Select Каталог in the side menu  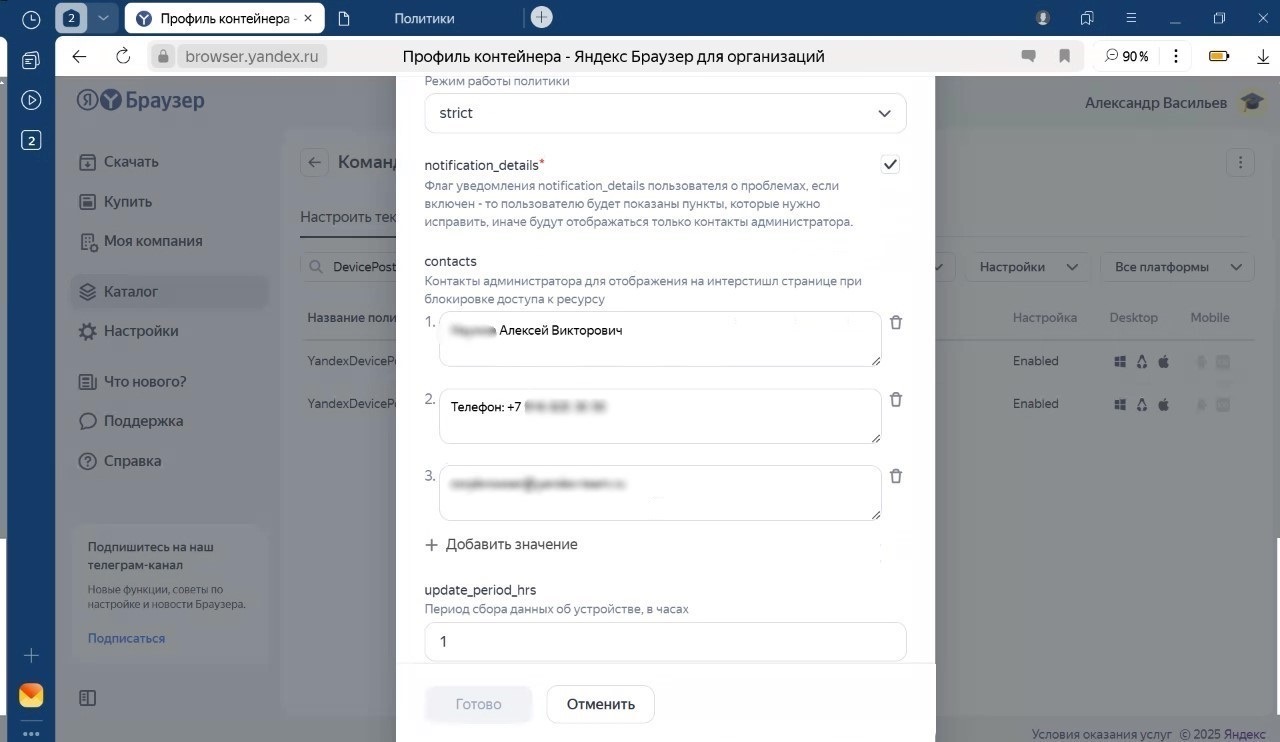coord(170,292)
